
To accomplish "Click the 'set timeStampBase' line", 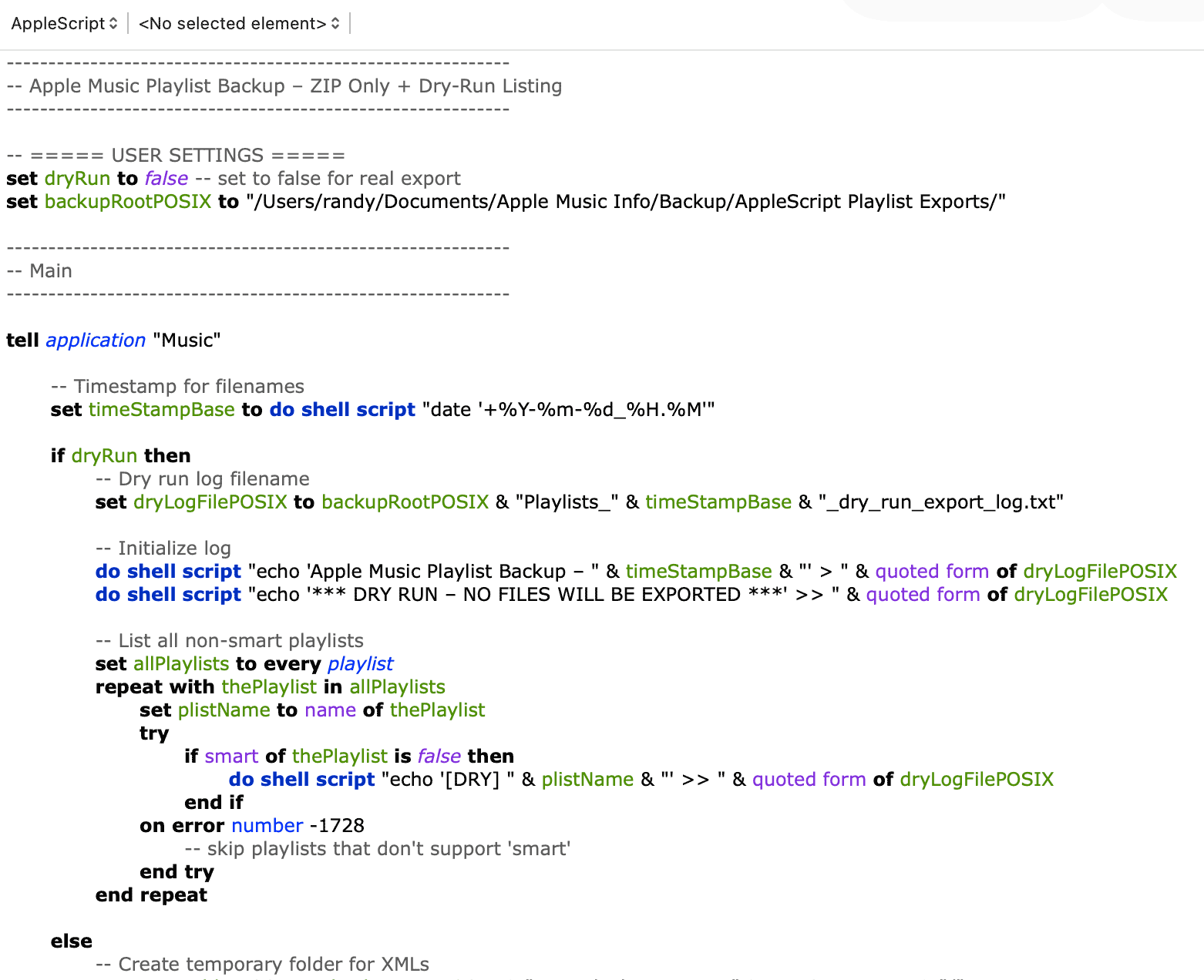I will (383, 409).
